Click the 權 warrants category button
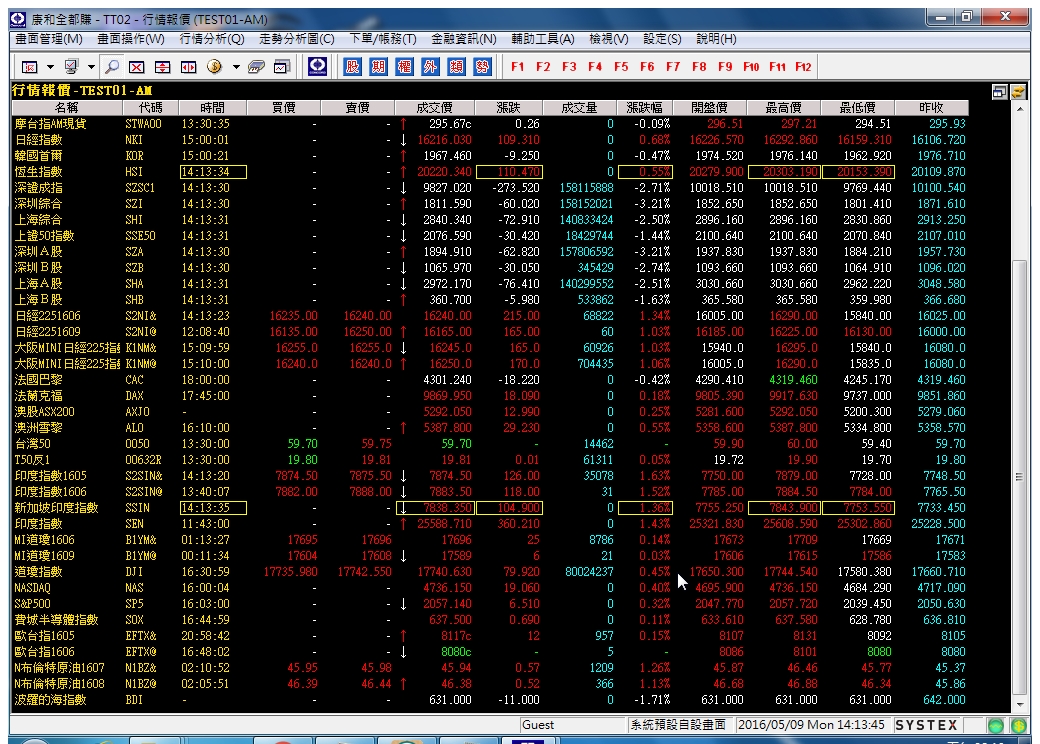1040x744 pixels. 404,66
